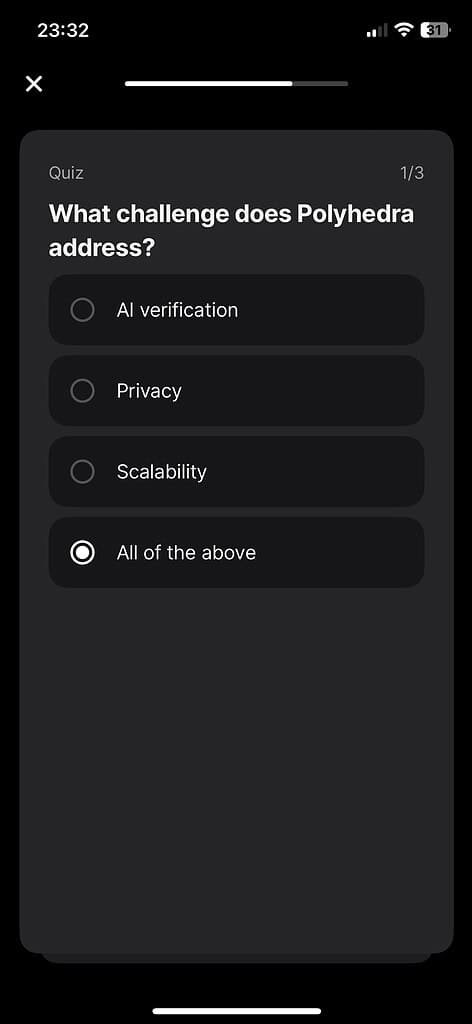The width and height of the screenshot is (472, 1024).
Task: Tap the unfilled end of progress bar
Action: tap(320, 84)
